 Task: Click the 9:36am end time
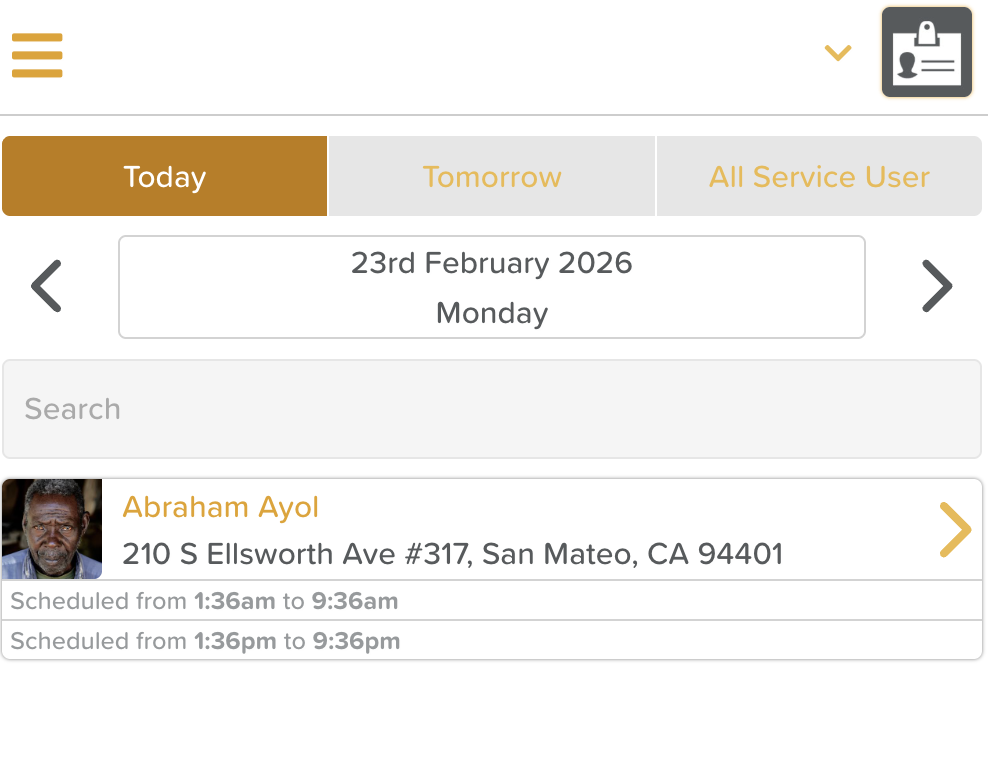[x=355, y=601]
